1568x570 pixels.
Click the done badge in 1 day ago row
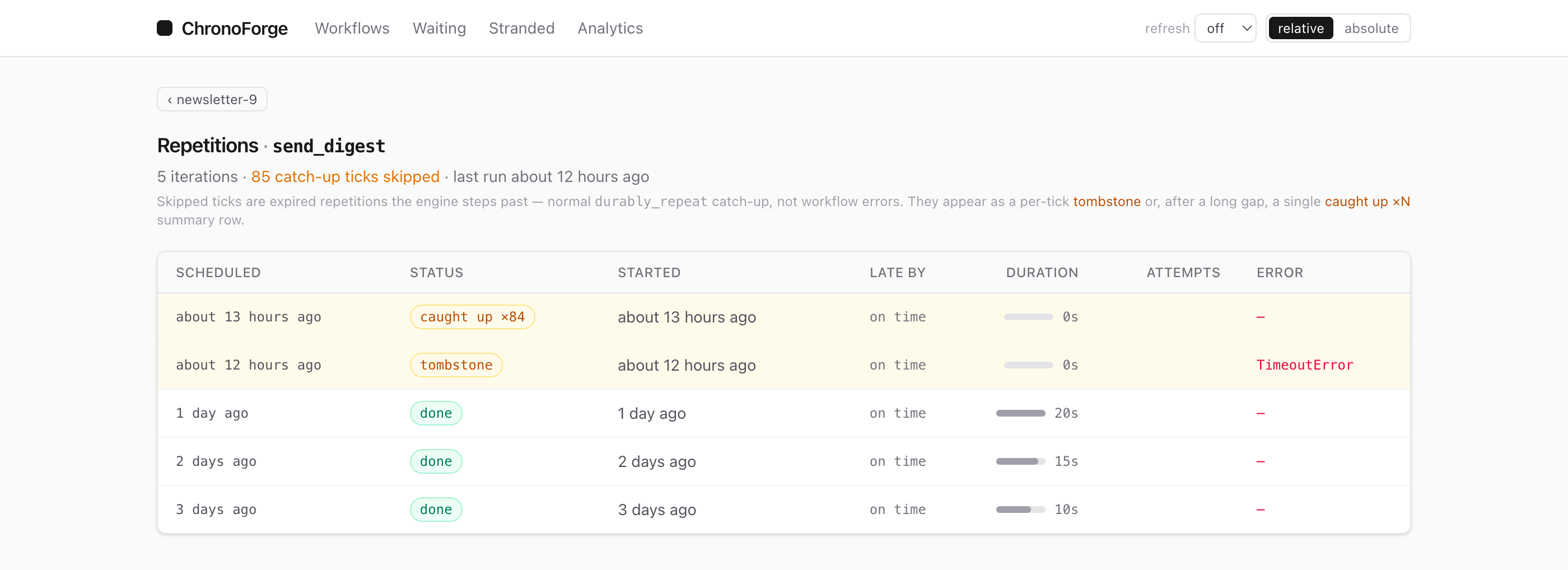436,413
